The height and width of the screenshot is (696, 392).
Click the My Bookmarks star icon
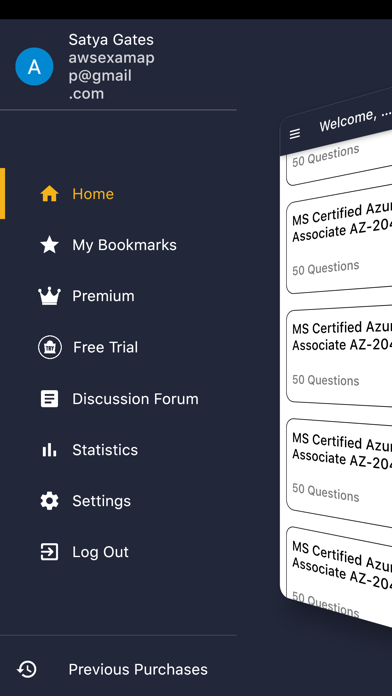pyautogui.click(x=49, y=245)
